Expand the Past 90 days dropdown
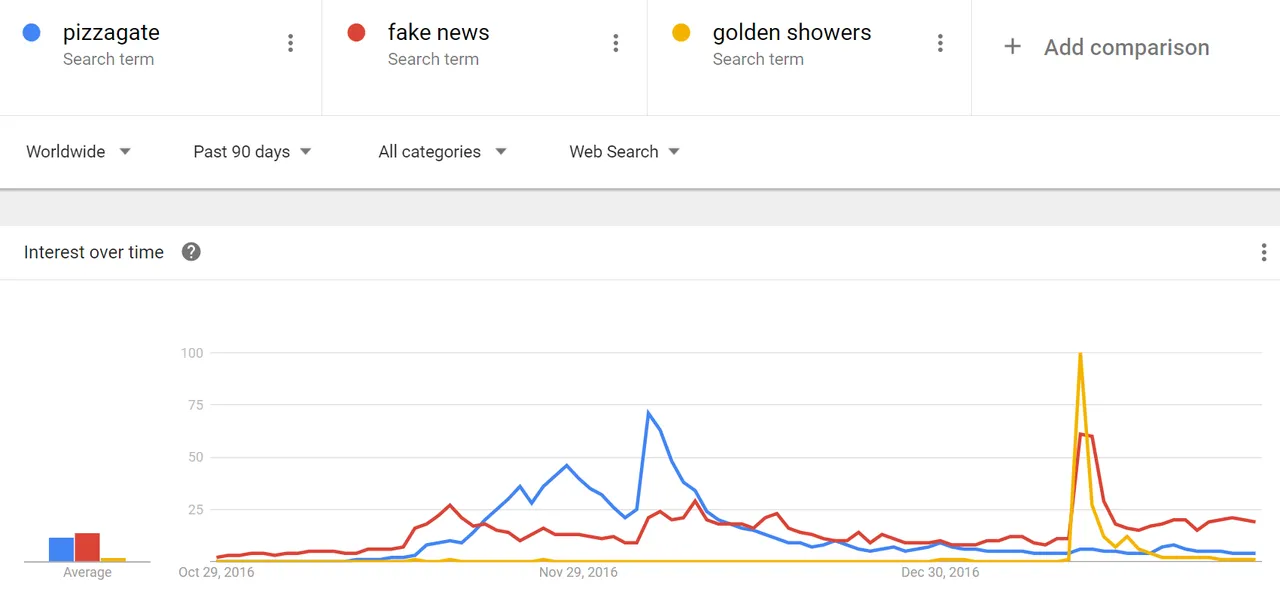 [252, 152]
